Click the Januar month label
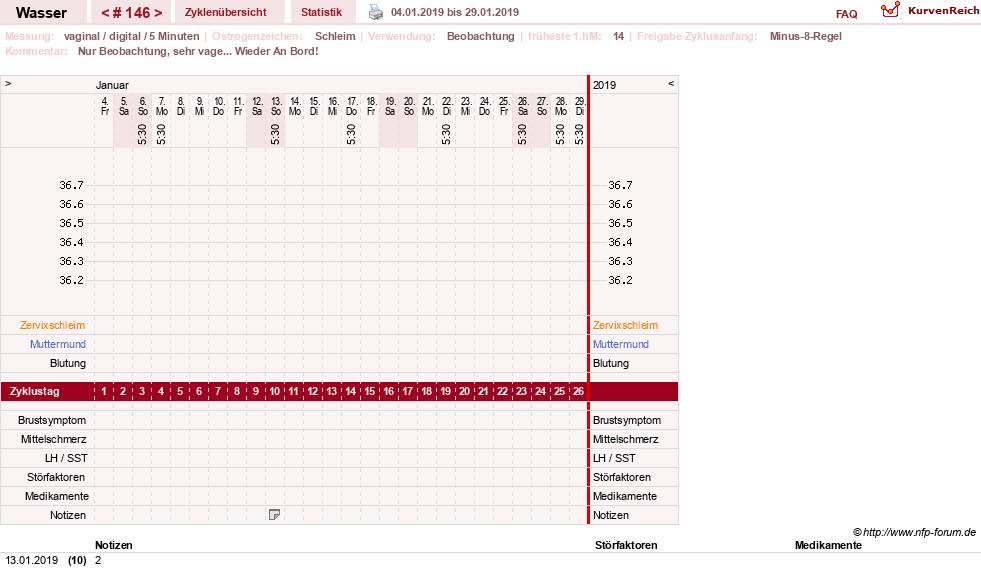Screen dimensions: 981x584 click(x=112, y=85)
